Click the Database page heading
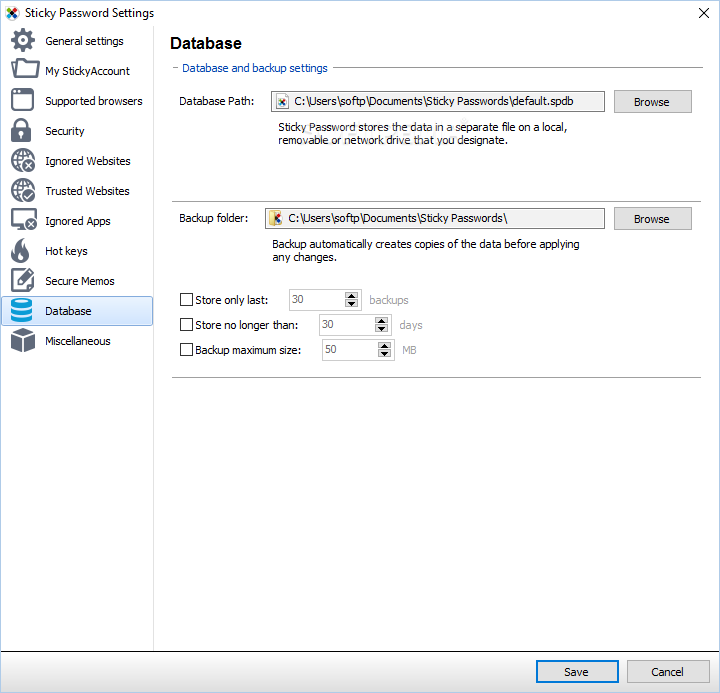The width and height of the screenshot is (720, 693). click(206, 43)
